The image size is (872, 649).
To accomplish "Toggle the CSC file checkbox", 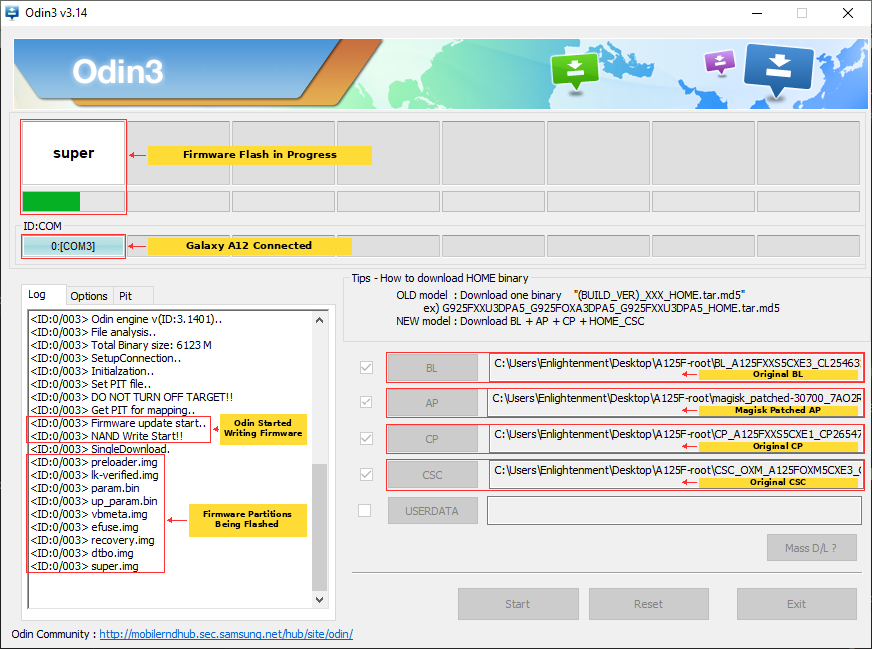I will pyautogui.click(x=366, y=474).
